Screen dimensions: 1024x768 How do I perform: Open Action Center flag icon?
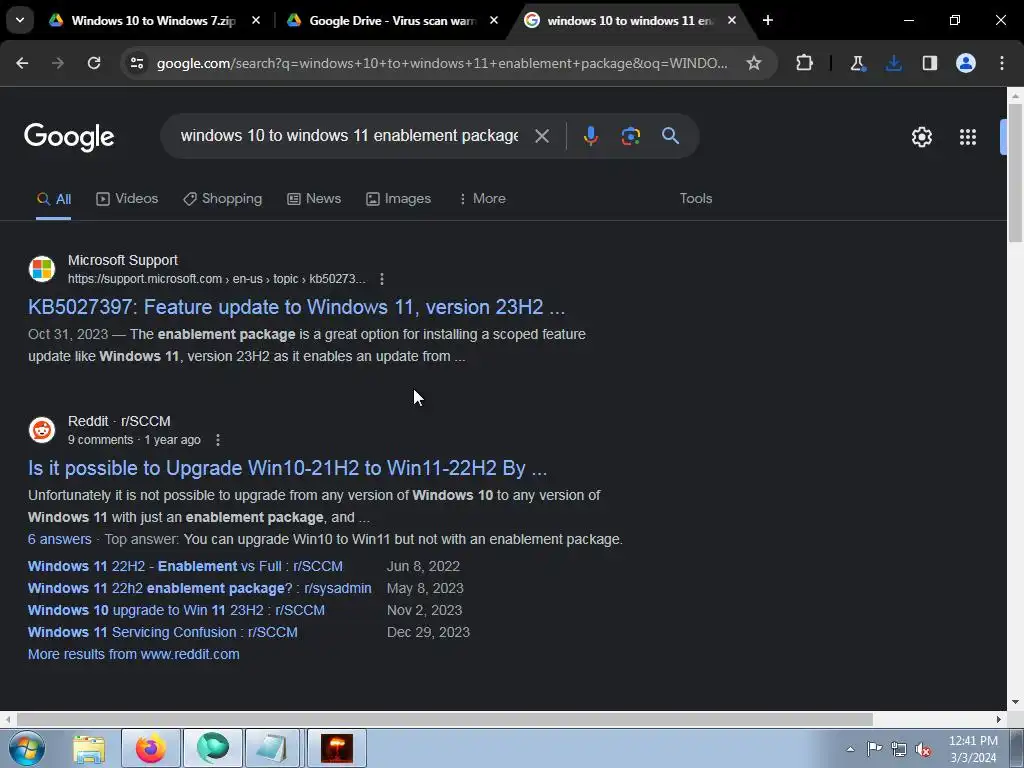[x=874, y=749]
